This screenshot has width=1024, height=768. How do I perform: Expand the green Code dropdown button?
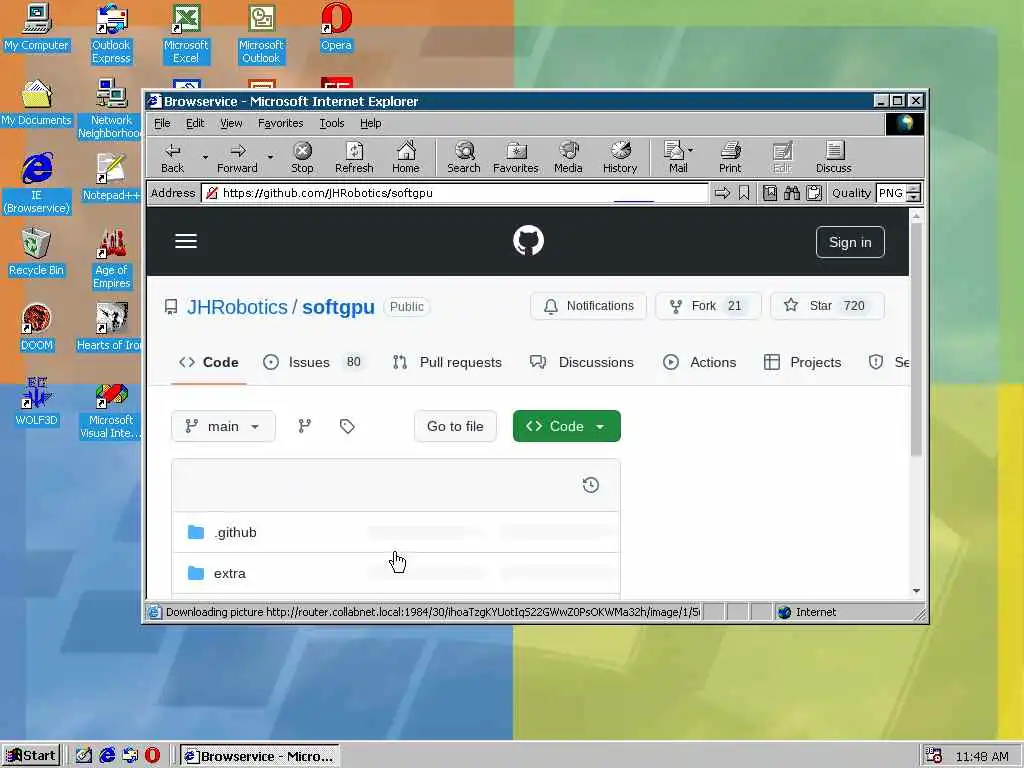(566, 426)
